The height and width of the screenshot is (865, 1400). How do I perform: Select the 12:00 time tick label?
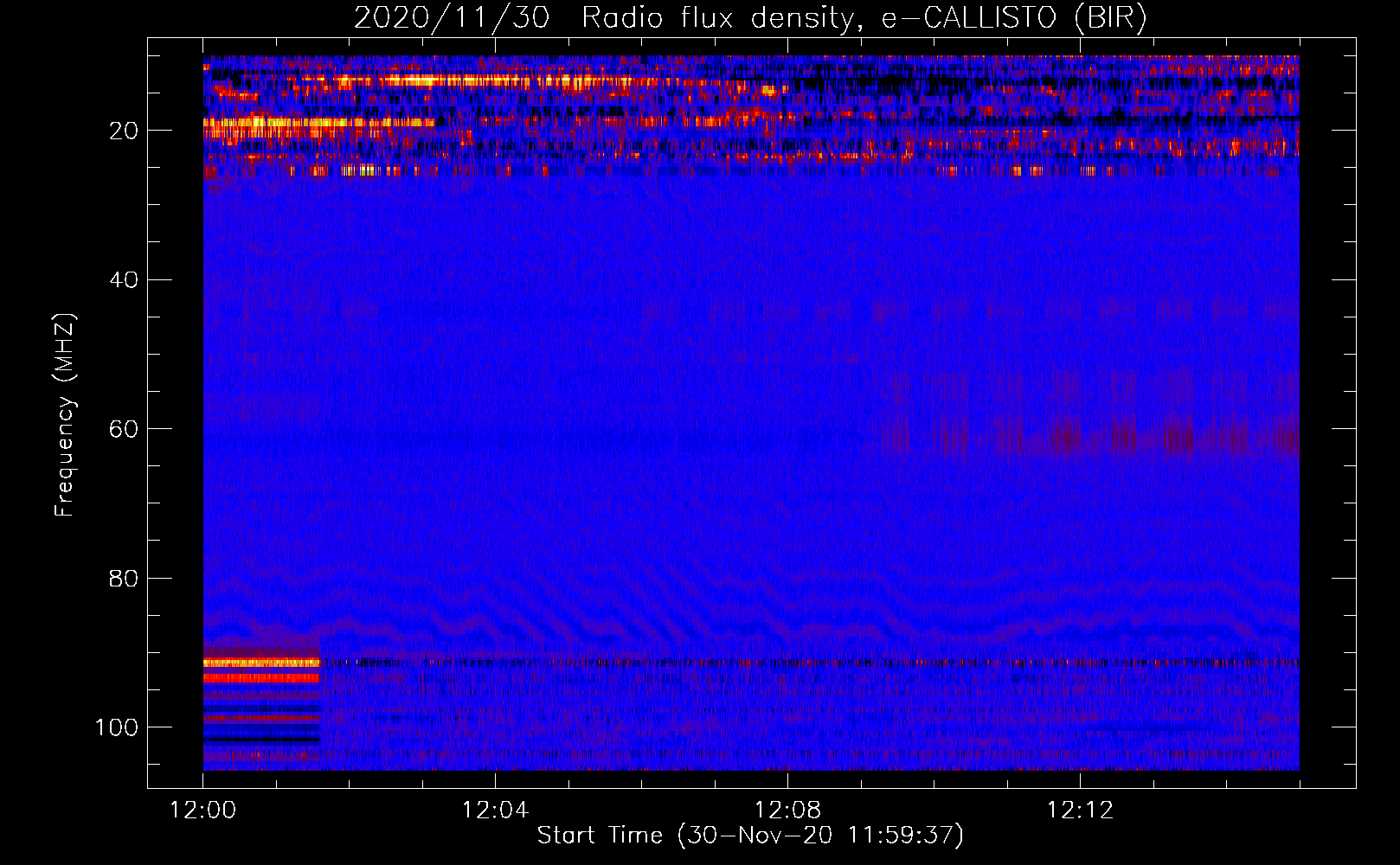[203, 811]
